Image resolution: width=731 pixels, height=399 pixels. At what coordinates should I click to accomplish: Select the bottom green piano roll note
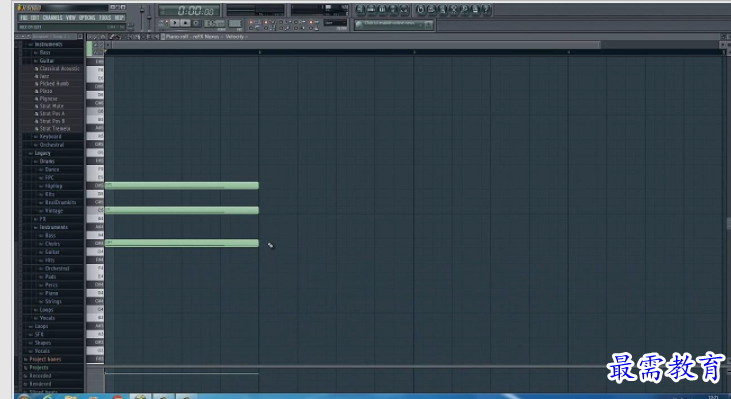(x=182, y=243)
